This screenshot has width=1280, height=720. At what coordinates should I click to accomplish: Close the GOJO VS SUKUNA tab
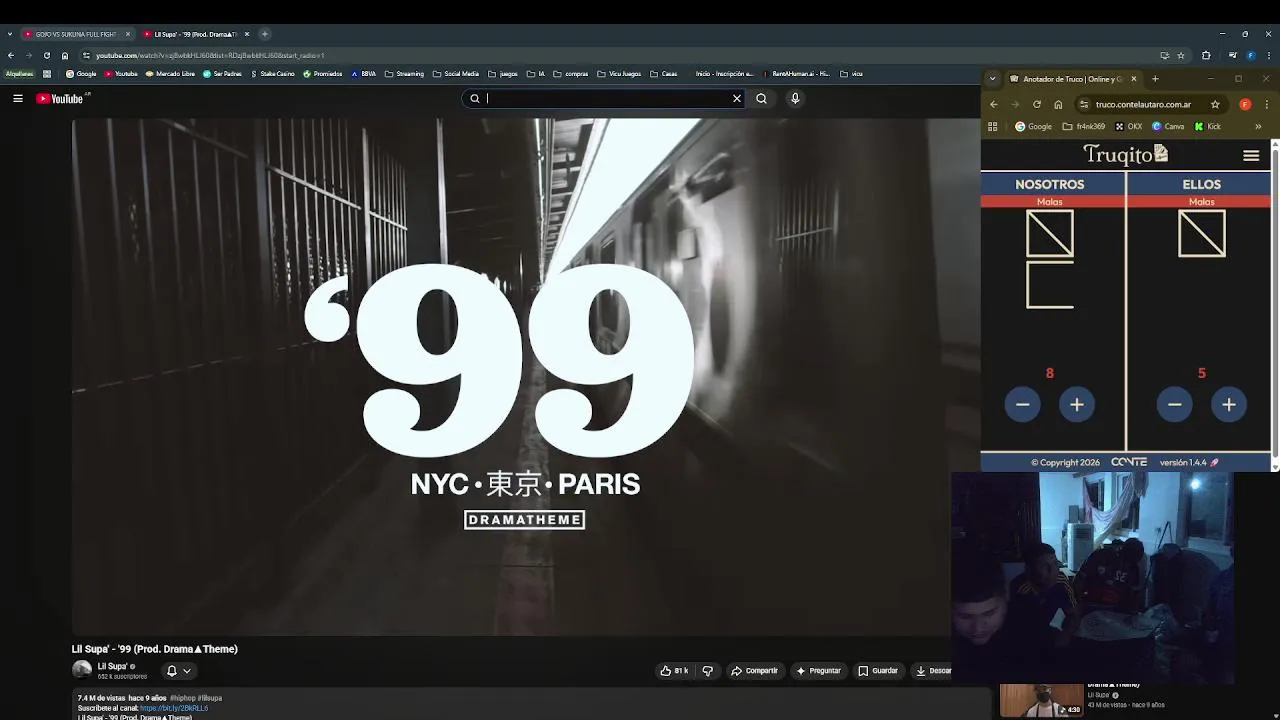[x=128, y=34]
